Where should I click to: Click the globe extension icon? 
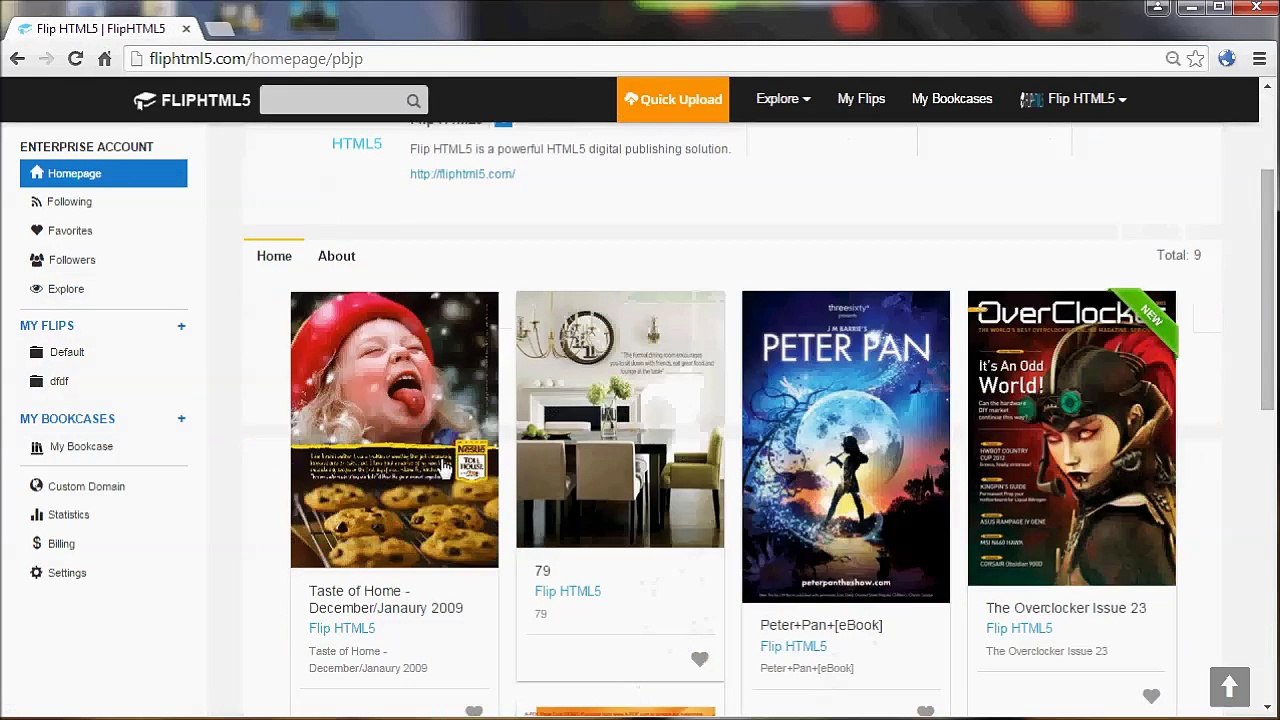(x=1227, y=59)
